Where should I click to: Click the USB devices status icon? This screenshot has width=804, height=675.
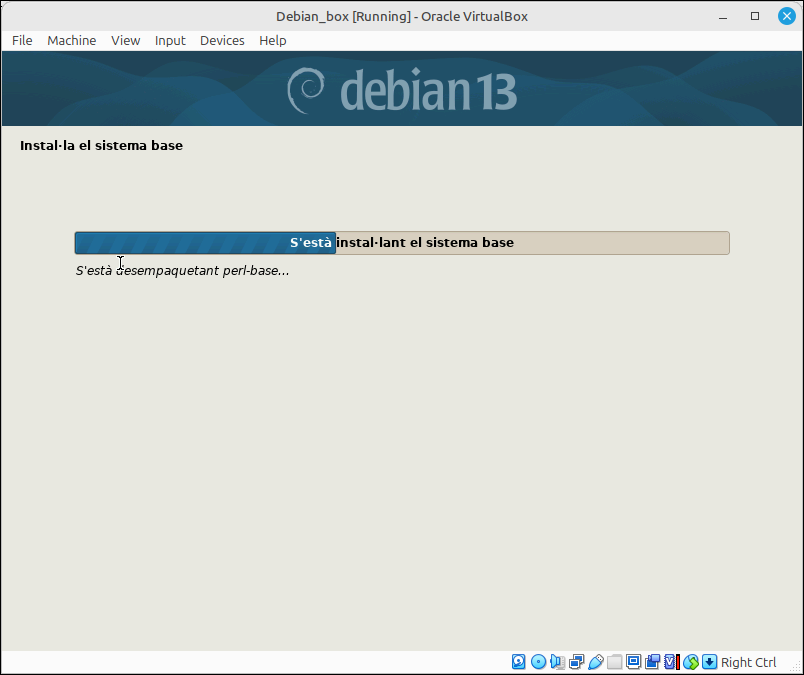(x=595, y=662)
